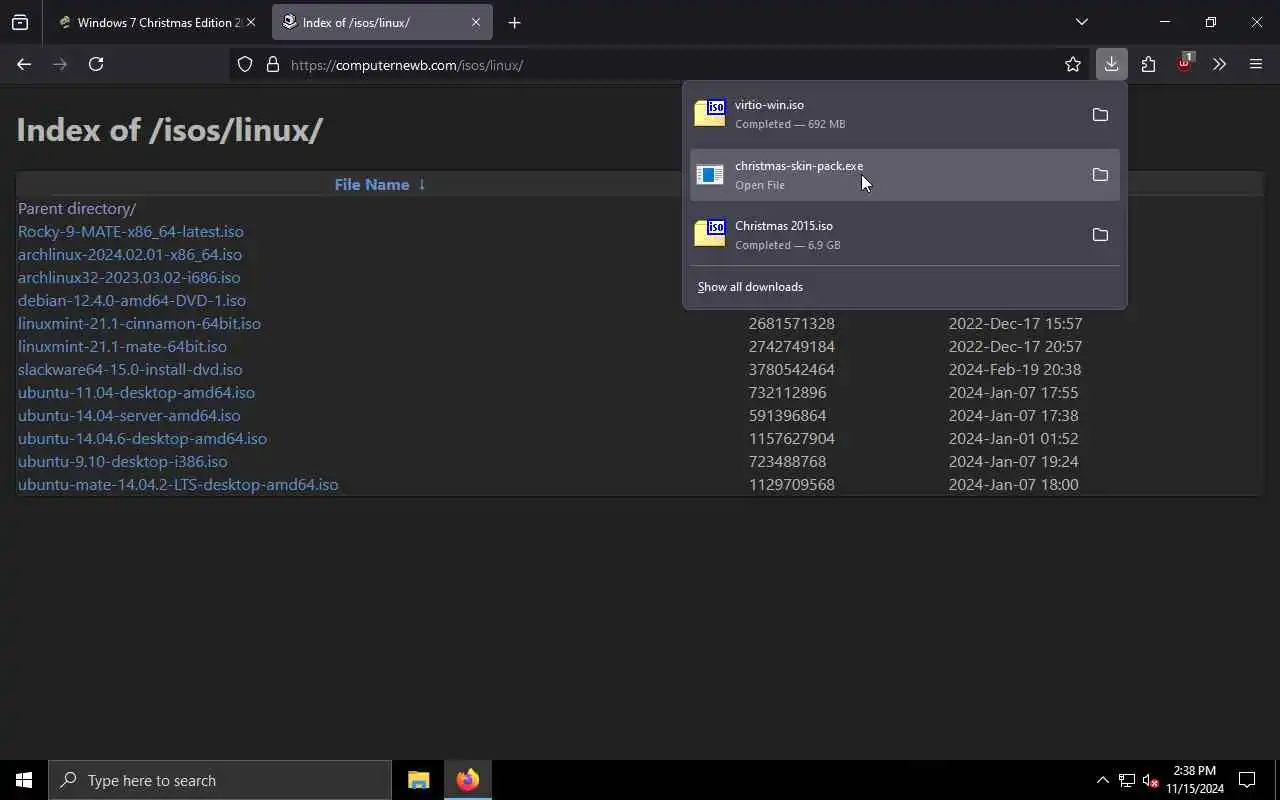Click the taskbar search box
This screenshot has height=800, width=1280.
click(x=220, y=780)
